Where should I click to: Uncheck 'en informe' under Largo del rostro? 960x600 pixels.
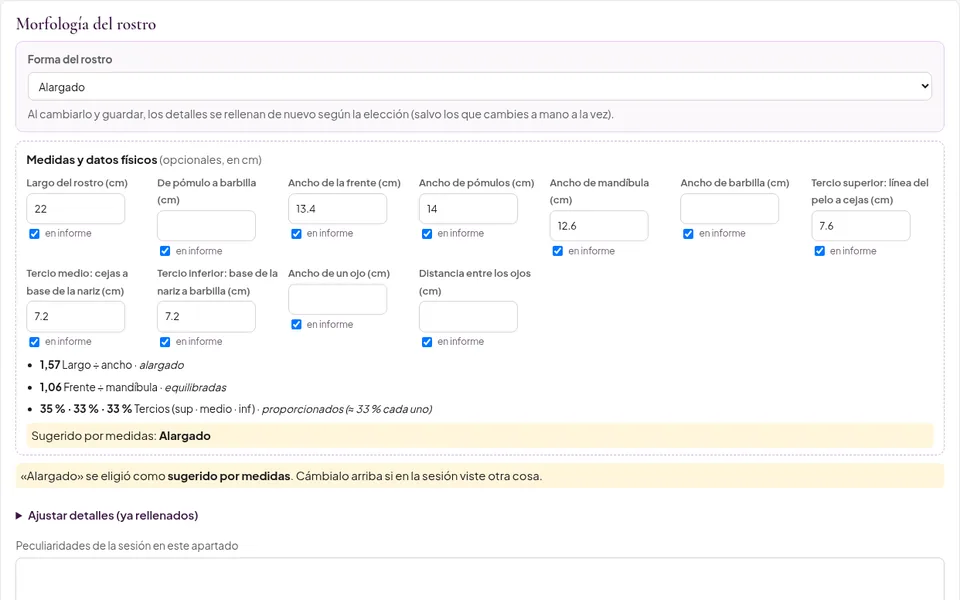(34, 234)
